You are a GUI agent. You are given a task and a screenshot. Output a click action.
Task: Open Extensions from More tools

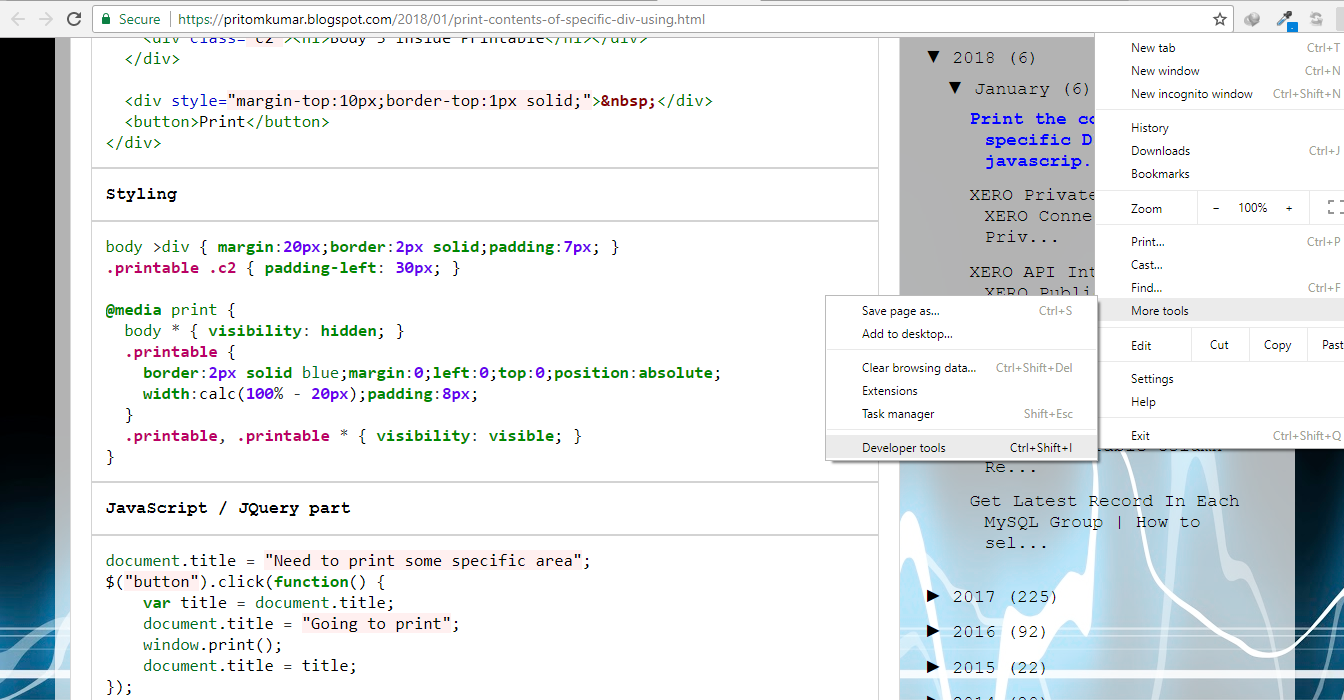(961, 391)
